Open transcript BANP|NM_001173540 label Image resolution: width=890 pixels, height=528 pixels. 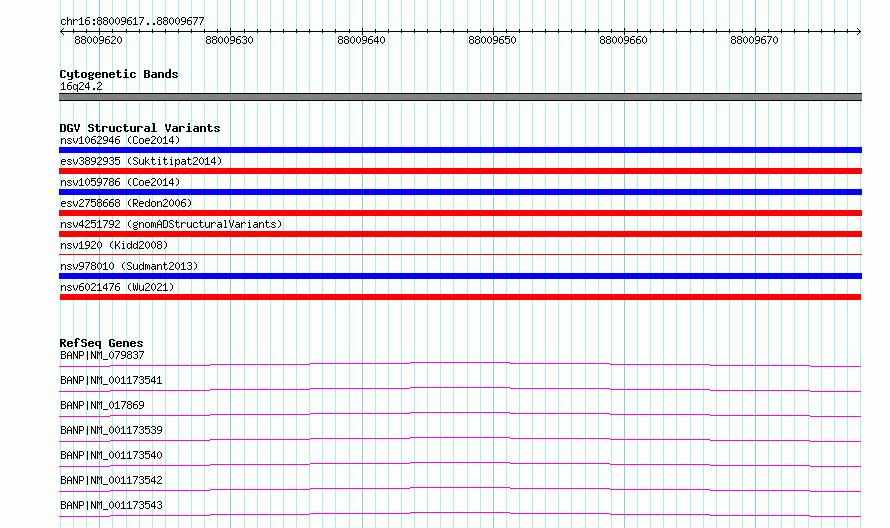point(111,455)
